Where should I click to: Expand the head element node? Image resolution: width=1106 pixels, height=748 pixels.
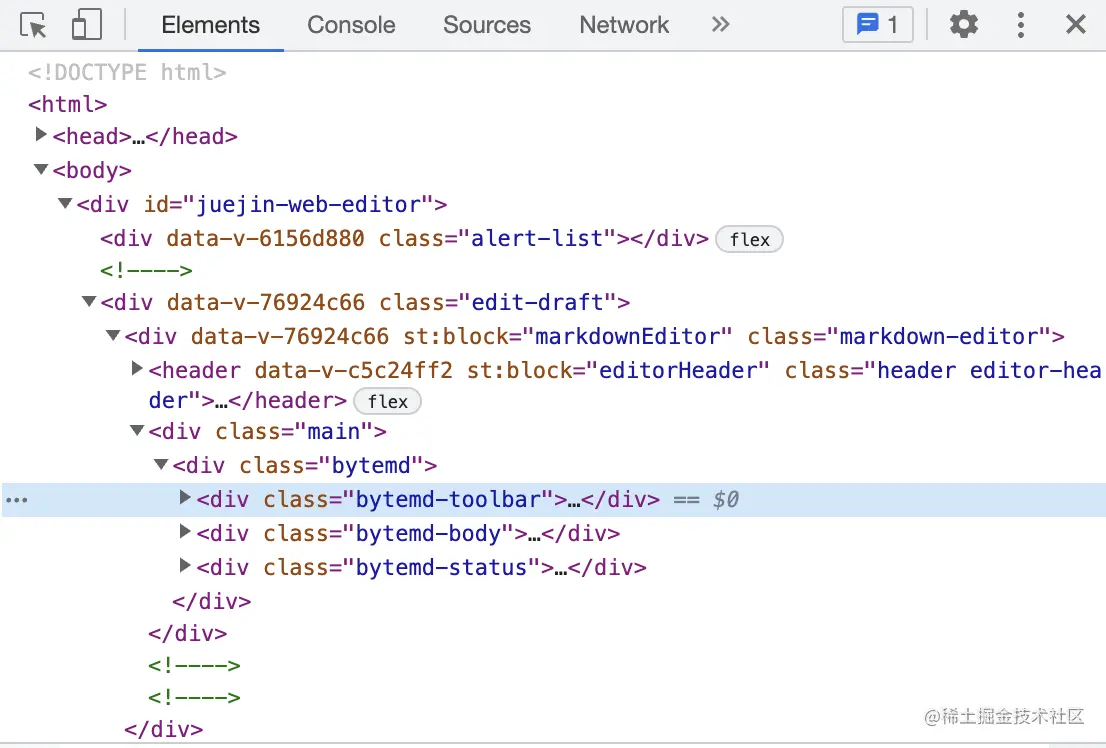coord(41,134)
